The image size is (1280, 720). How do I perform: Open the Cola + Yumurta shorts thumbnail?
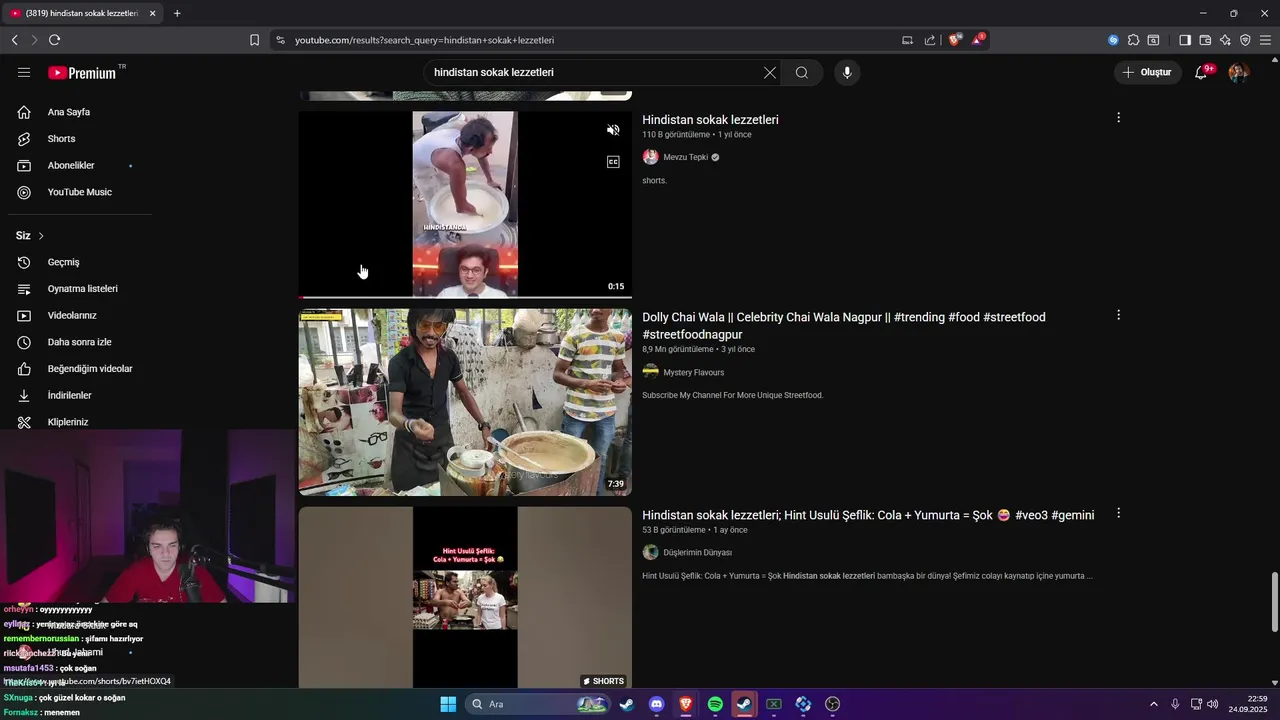coord(465,597)
